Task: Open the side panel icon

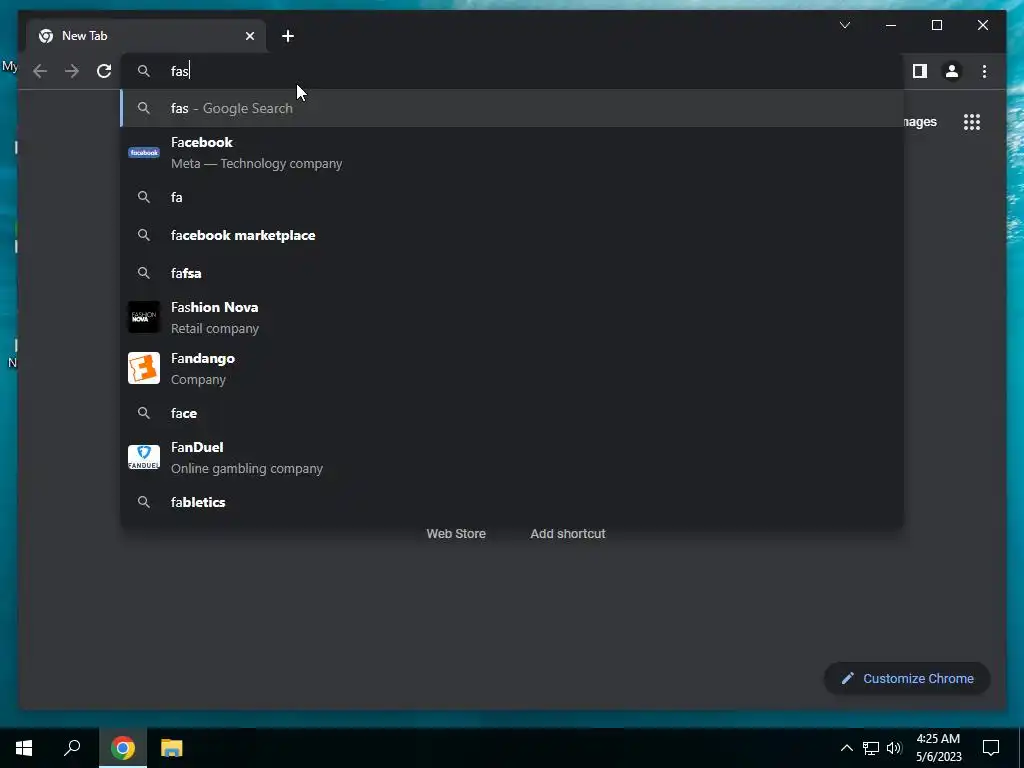Action: (920, 71)
